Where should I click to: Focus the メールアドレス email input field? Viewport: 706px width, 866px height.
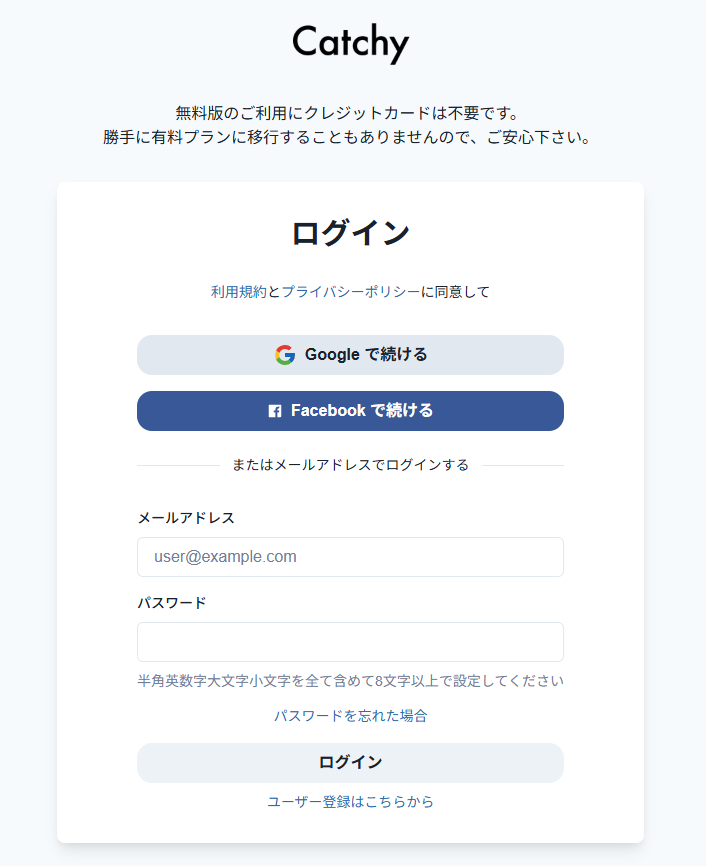[350, 557]
